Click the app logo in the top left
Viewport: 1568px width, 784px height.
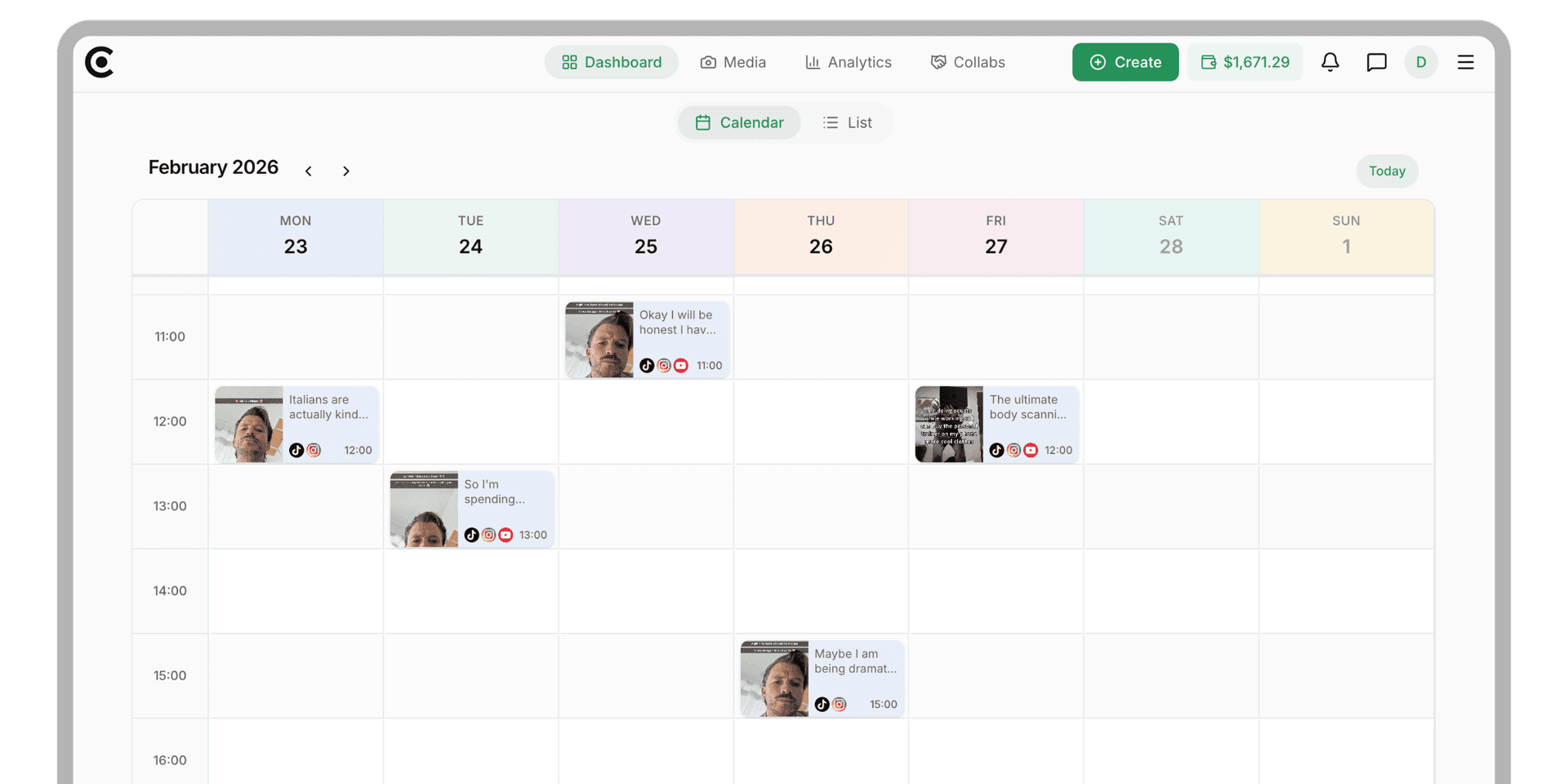(100, 62)
